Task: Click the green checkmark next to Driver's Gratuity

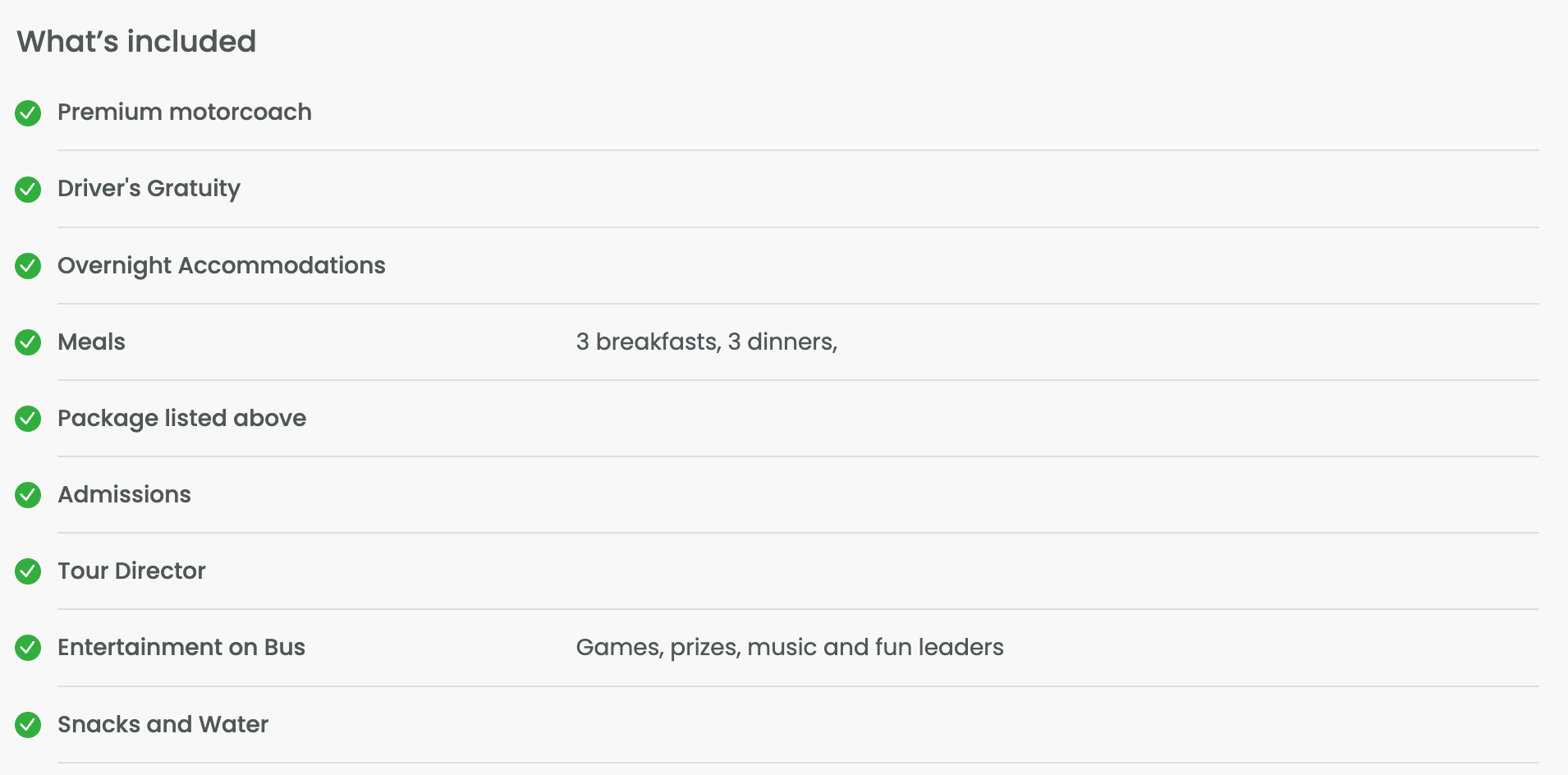Action: (x=28, y=190)
